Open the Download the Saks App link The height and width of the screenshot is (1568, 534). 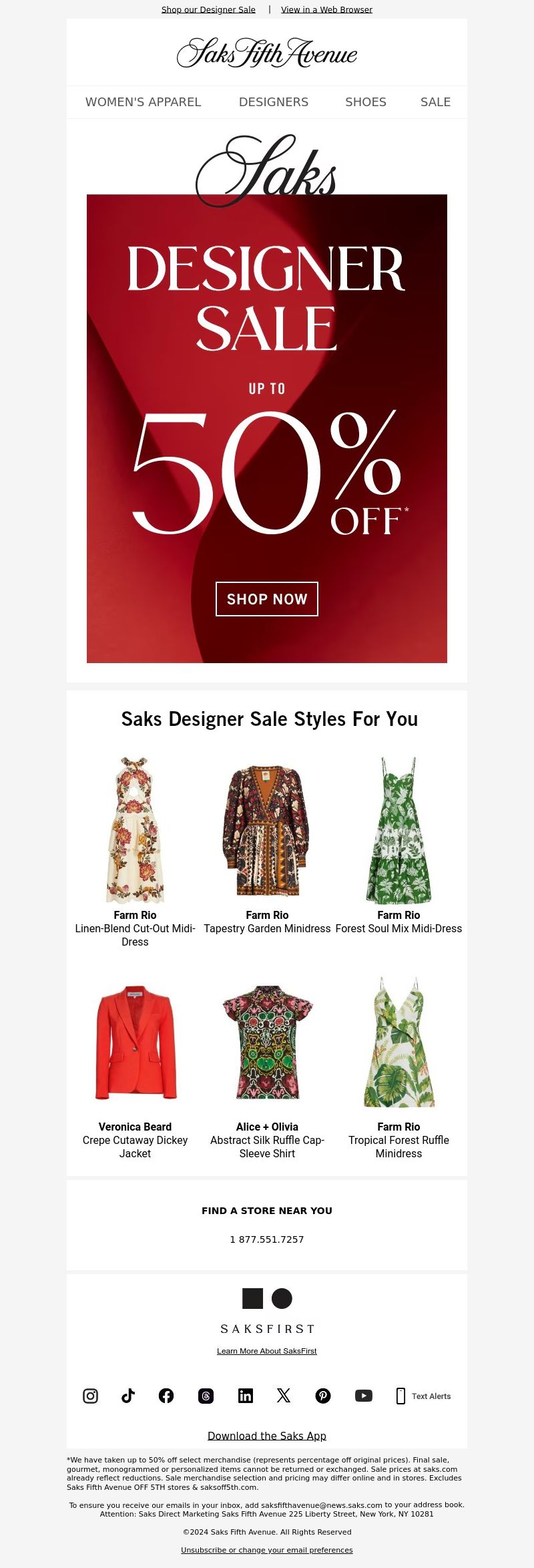click(267, 1436)
